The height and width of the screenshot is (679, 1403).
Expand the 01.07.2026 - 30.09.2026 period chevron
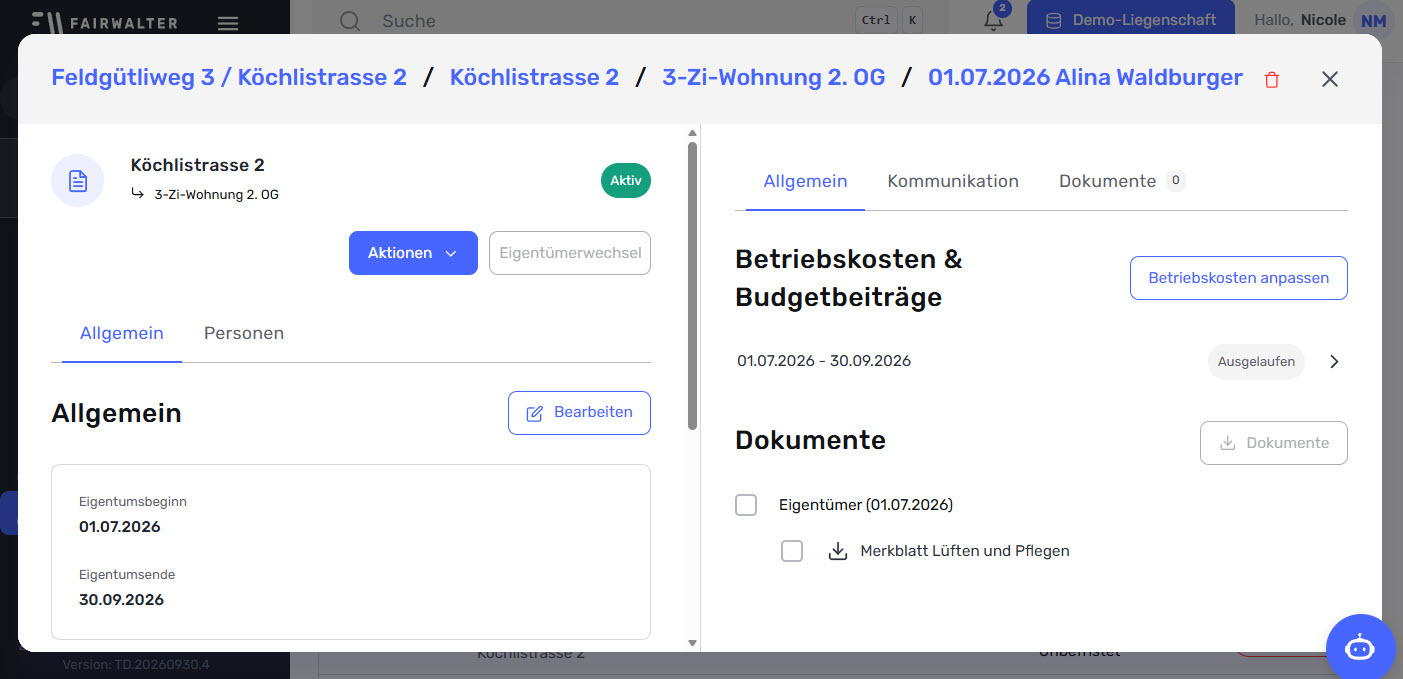1334,362
